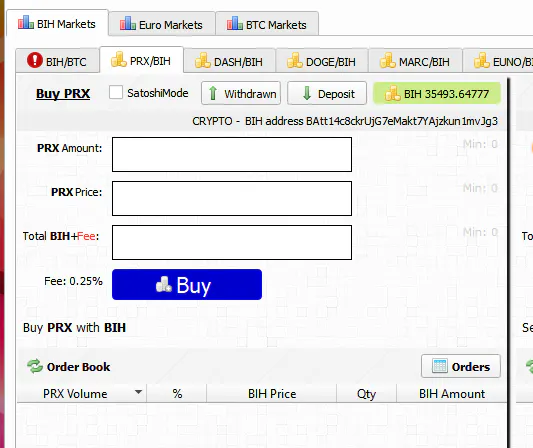Enable the SatoshiMode checkbox
533x448 pixels.
pyautogui.click(x=116, y=92)
